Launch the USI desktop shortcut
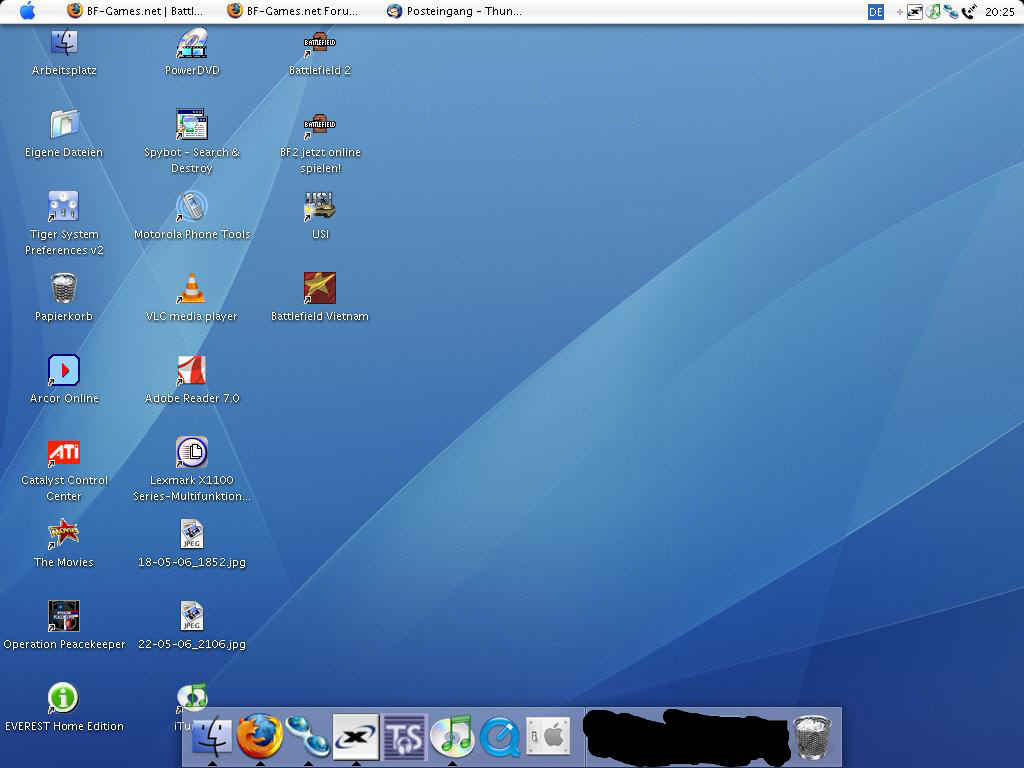The width and height of the screenshot is (1024, 768). pos(320,206)
